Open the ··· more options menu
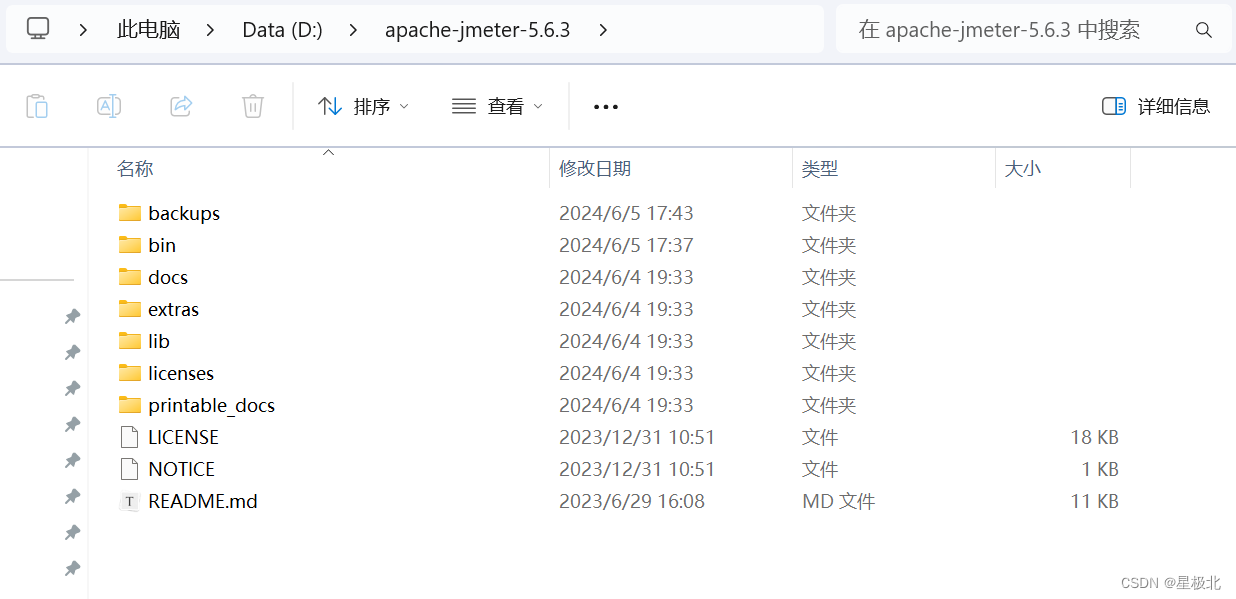The image size is (1236, 599). click(x=605, y=106)
